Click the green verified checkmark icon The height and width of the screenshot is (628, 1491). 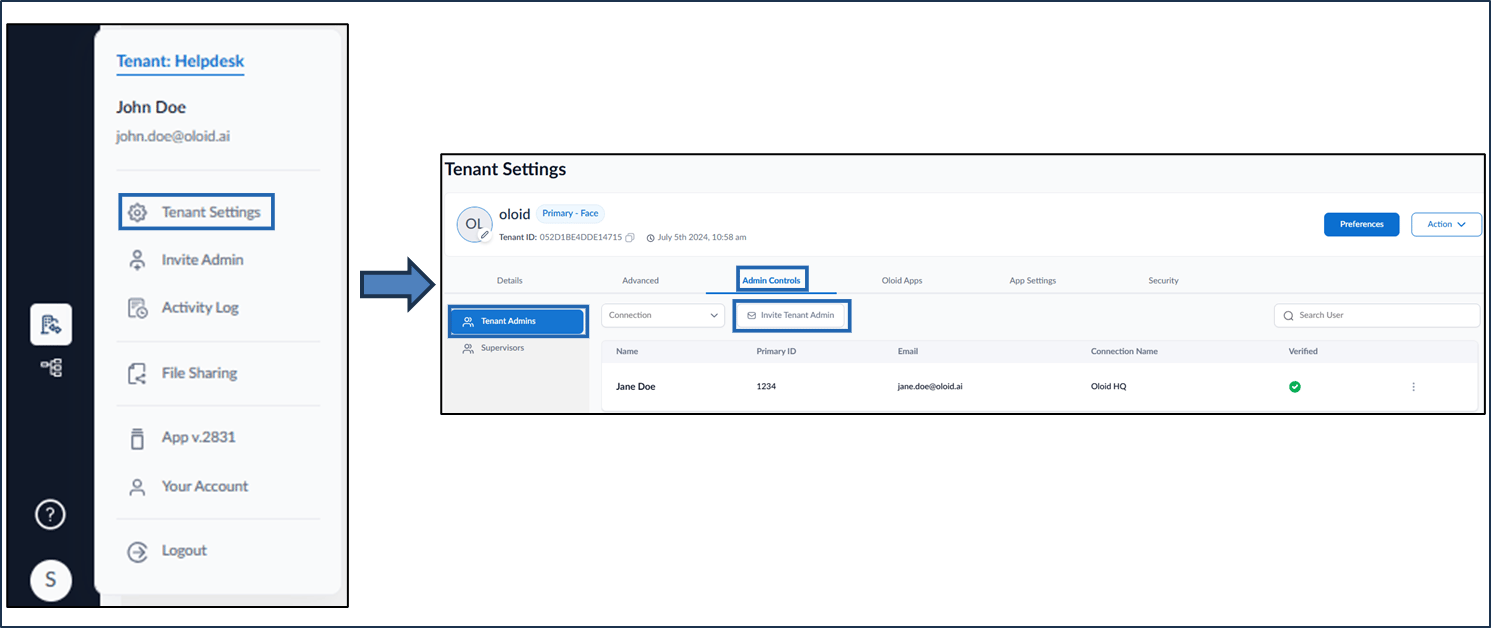pos(1295,387)
